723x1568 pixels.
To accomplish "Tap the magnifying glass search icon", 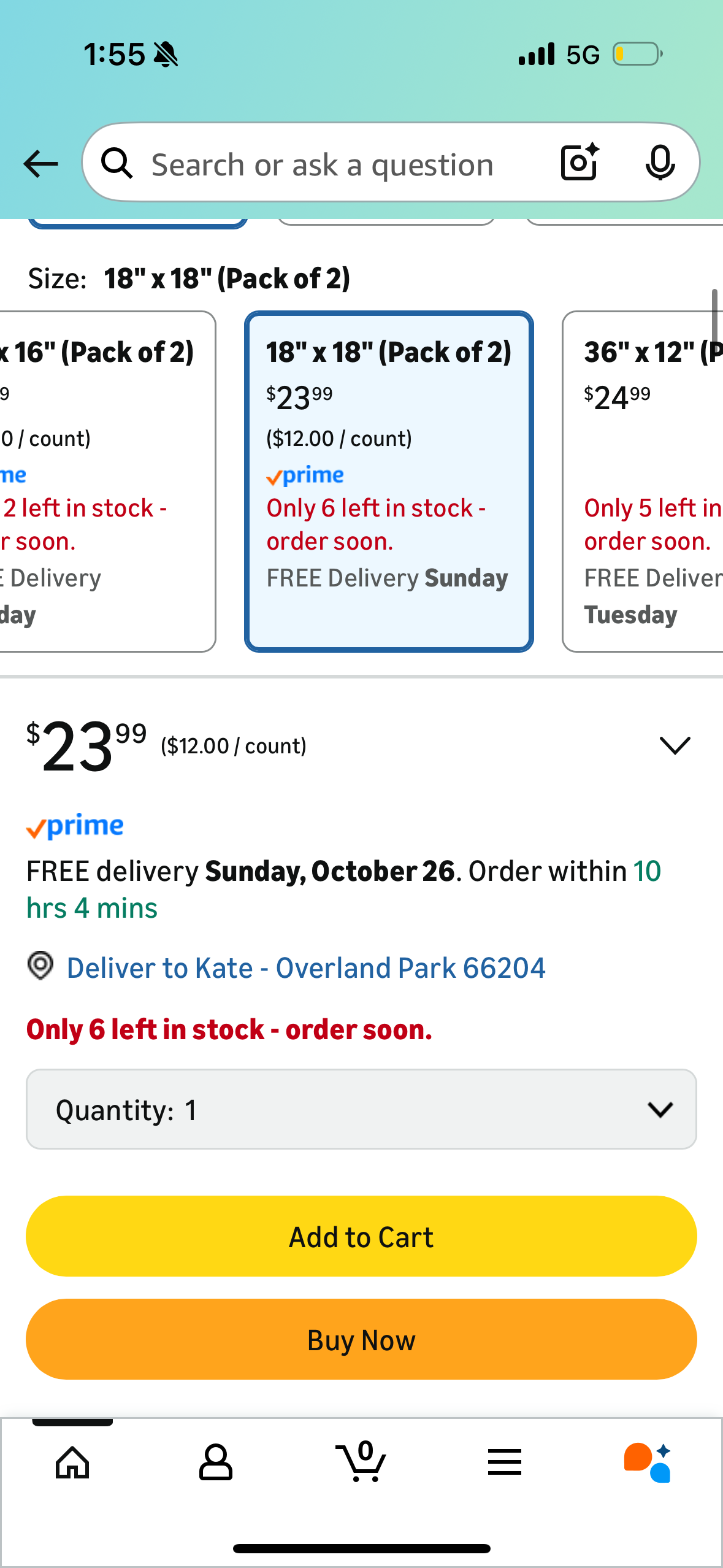I will tap(117, 164).
